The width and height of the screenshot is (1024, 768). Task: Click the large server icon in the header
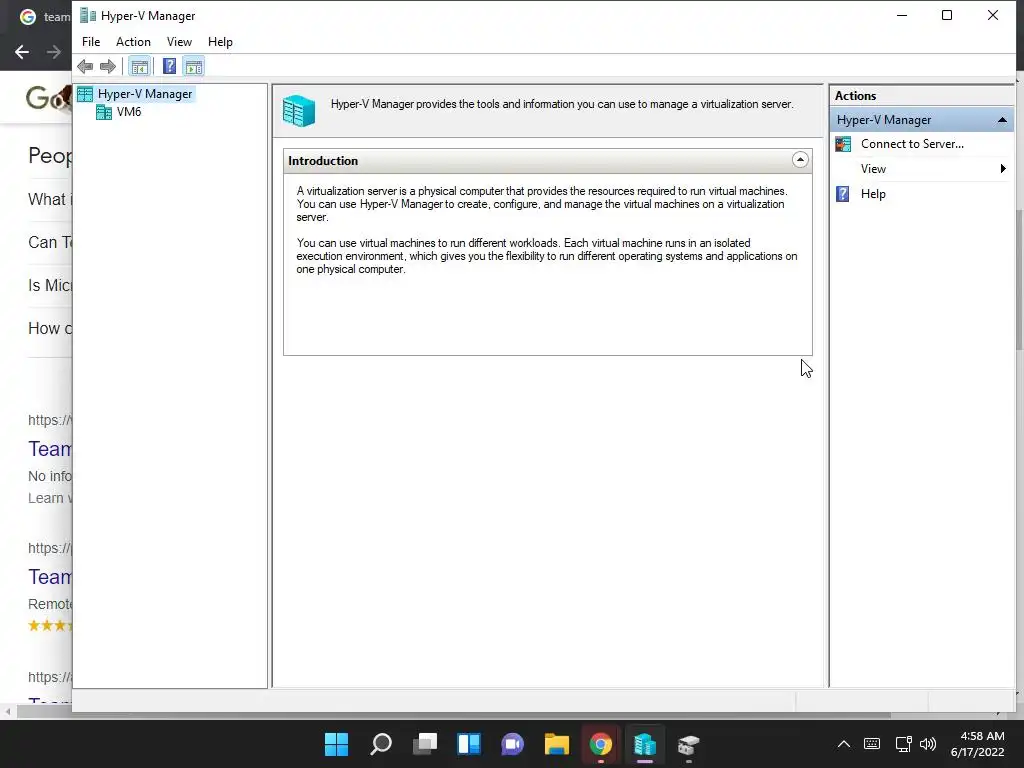[299, 110]
